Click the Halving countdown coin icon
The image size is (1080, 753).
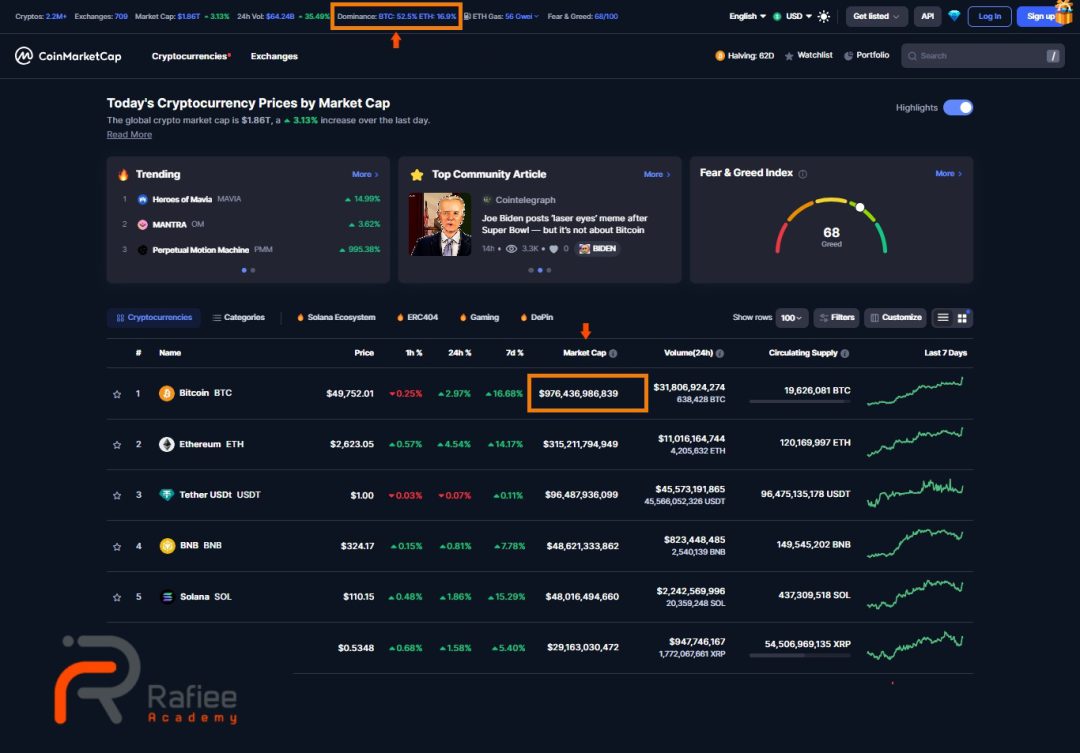720,56
